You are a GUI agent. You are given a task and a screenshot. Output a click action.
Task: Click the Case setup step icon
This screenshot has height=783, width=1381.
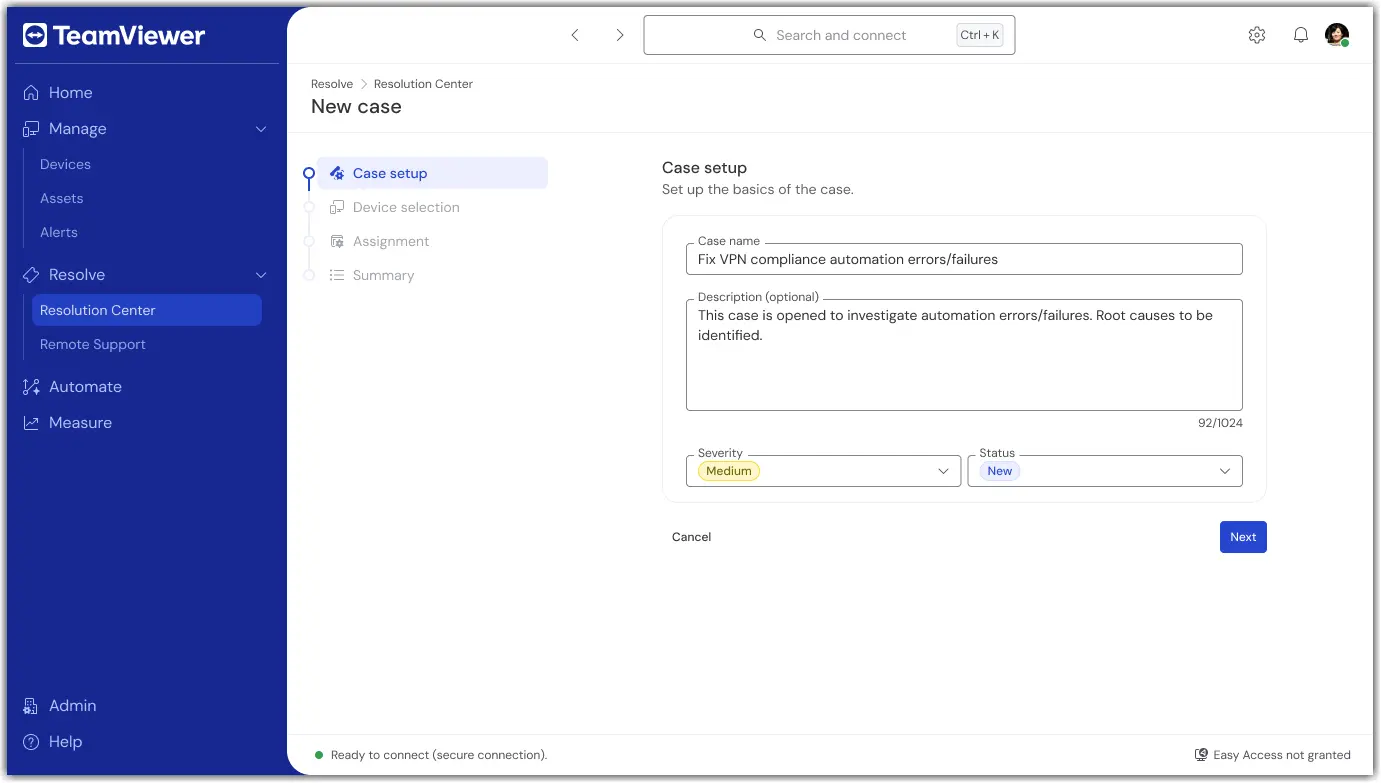[337, 173]
